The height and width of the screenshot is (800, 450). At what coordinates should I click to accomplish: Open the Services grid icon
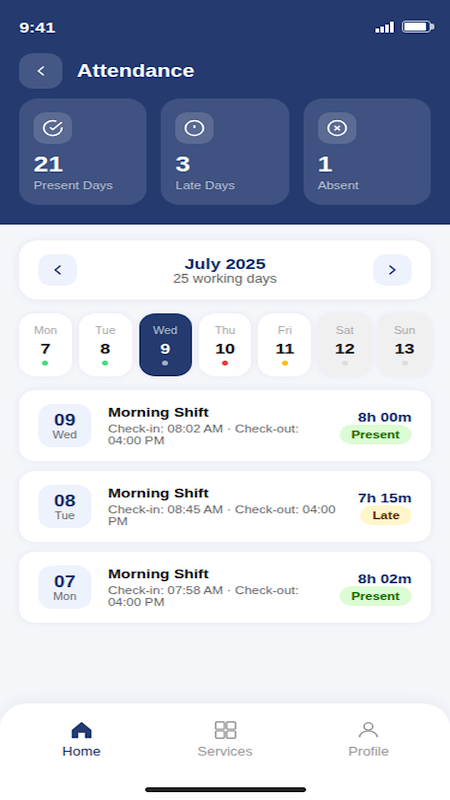(225, 730)
